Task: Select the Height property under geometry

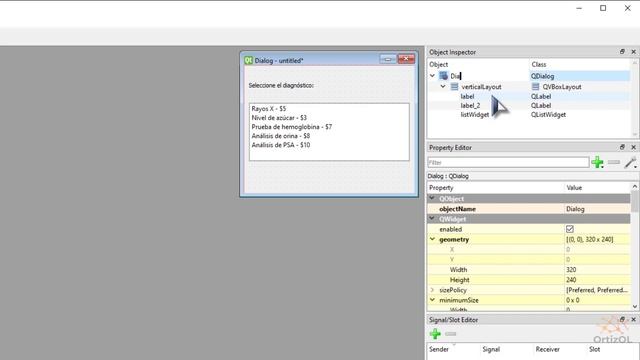Action: click(460, 280)
